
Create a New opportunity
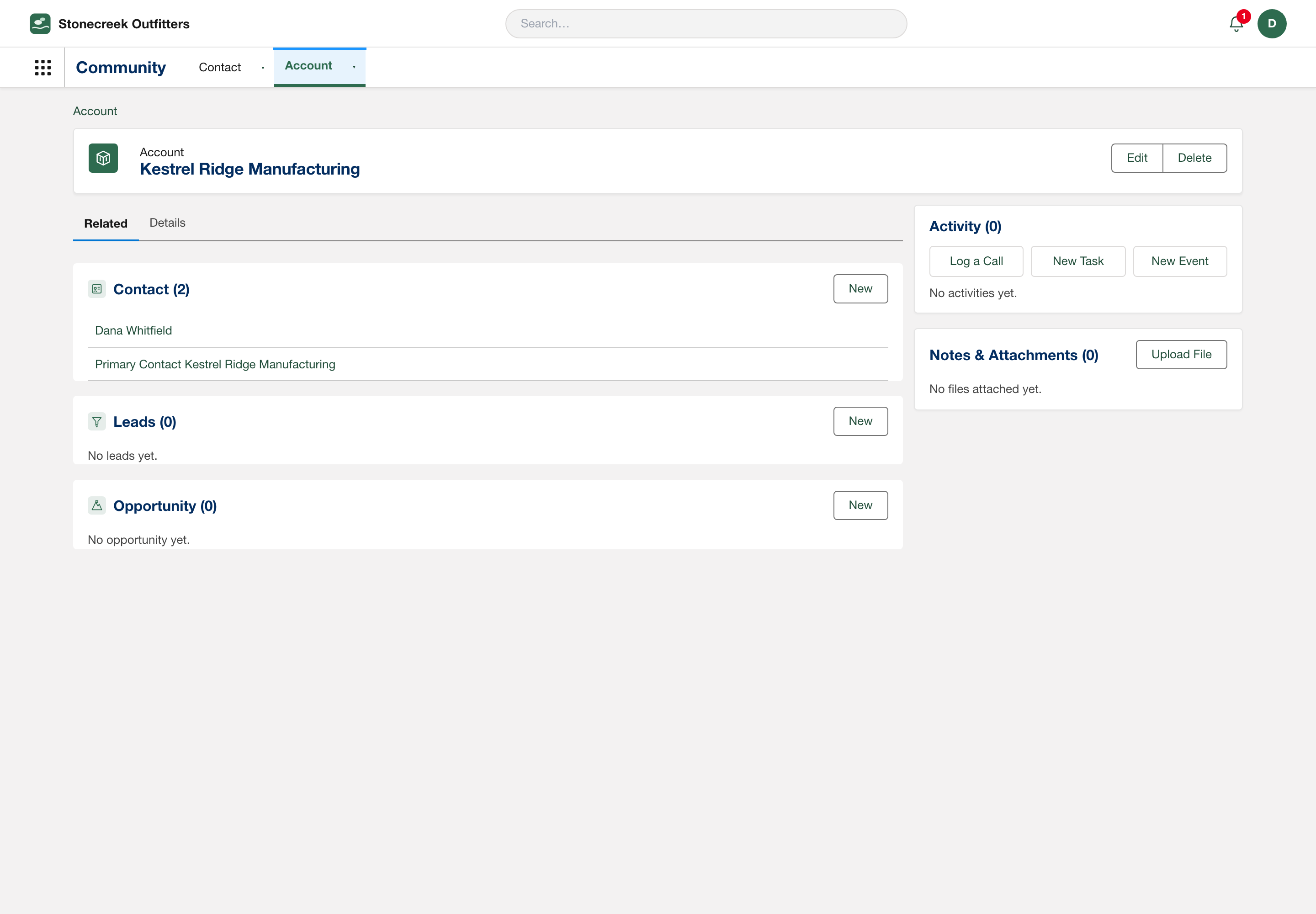click(x=860, y=505)
